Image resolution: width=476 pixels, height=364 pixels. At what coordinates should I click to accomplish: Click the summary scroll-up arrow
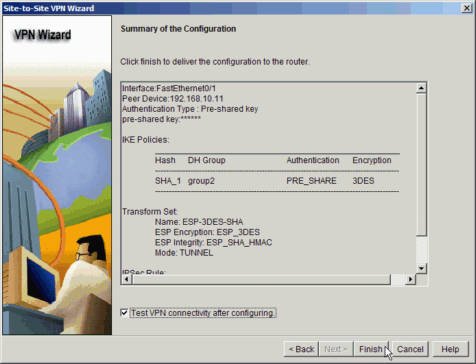(421, 88)
